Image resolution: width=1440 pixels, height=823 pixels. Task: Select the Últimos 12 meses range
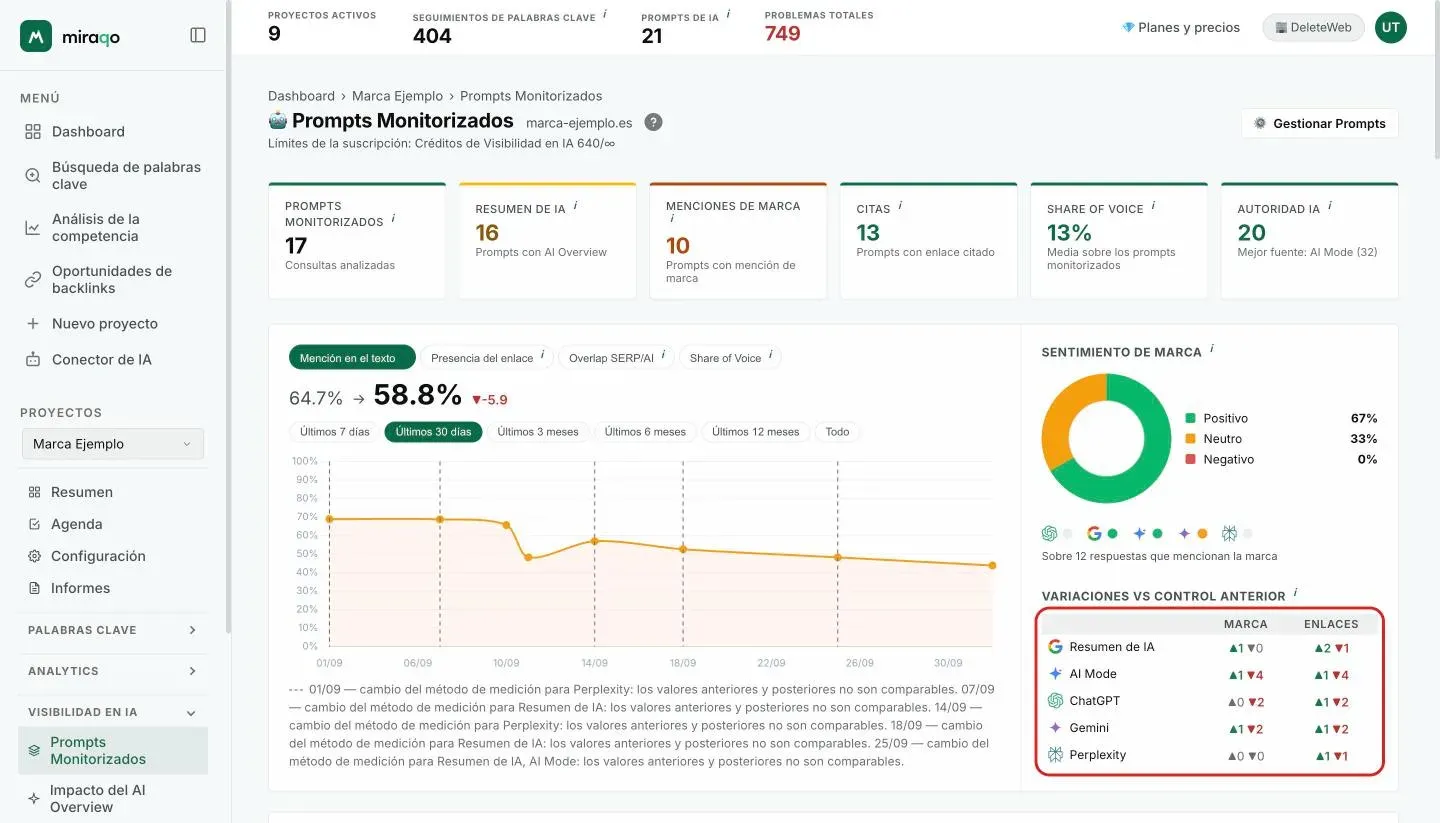point(755,432)
